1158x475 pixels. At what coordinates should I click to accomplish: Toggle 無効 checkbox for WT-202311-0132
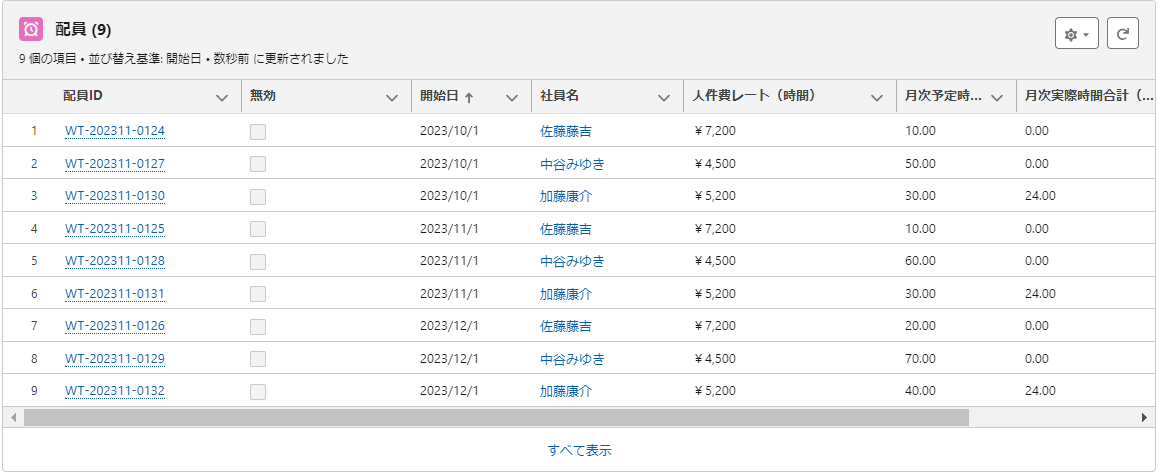point(258,392)
